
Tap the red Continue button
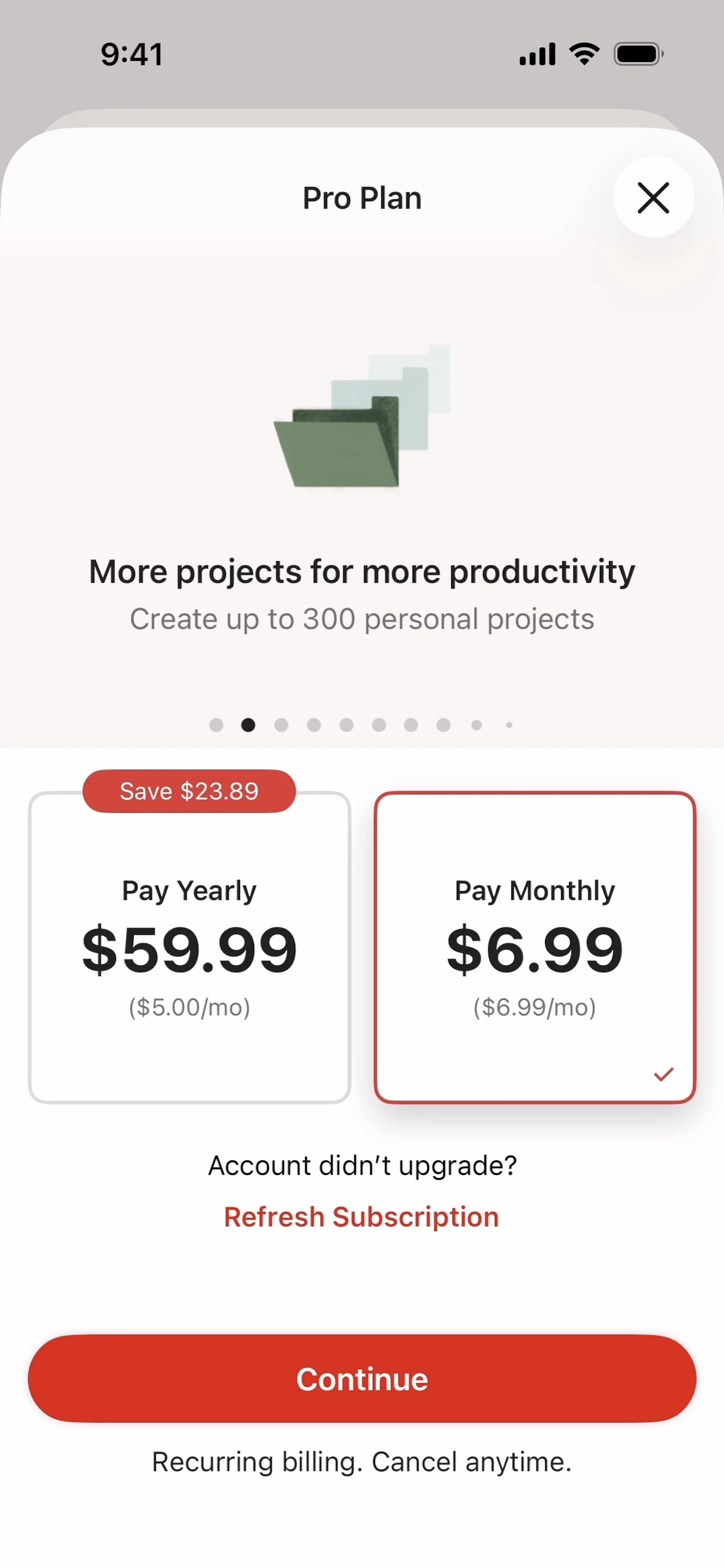362,1379
